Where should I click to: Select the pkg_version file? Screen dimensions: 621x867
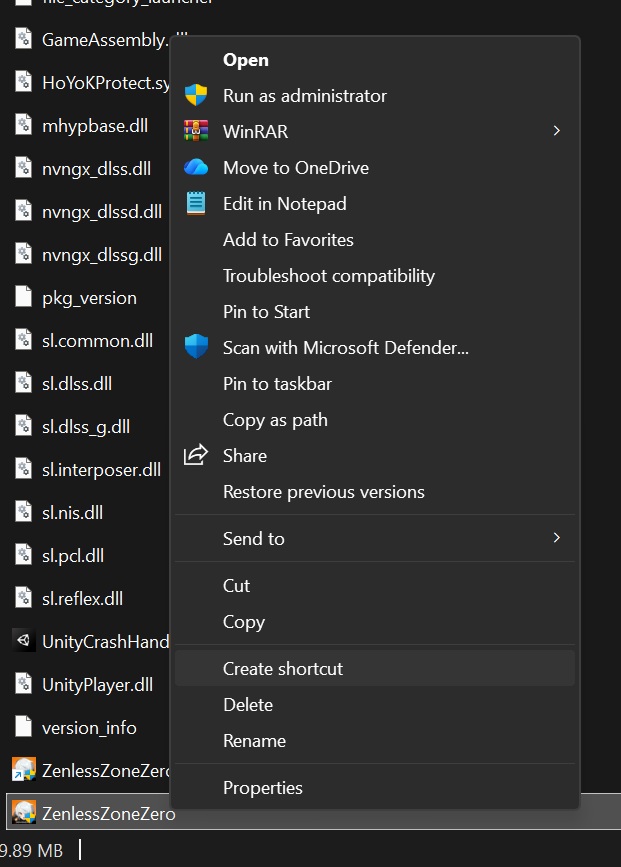89,298
